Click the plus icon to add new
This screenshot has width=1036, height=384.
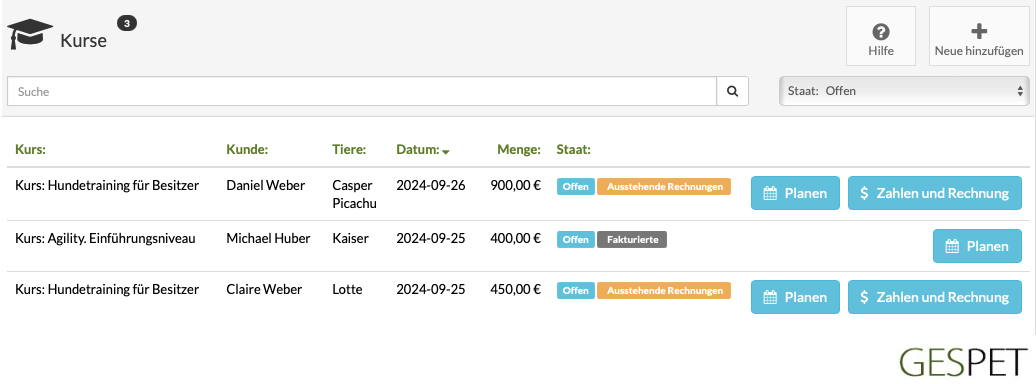(979, 30)
